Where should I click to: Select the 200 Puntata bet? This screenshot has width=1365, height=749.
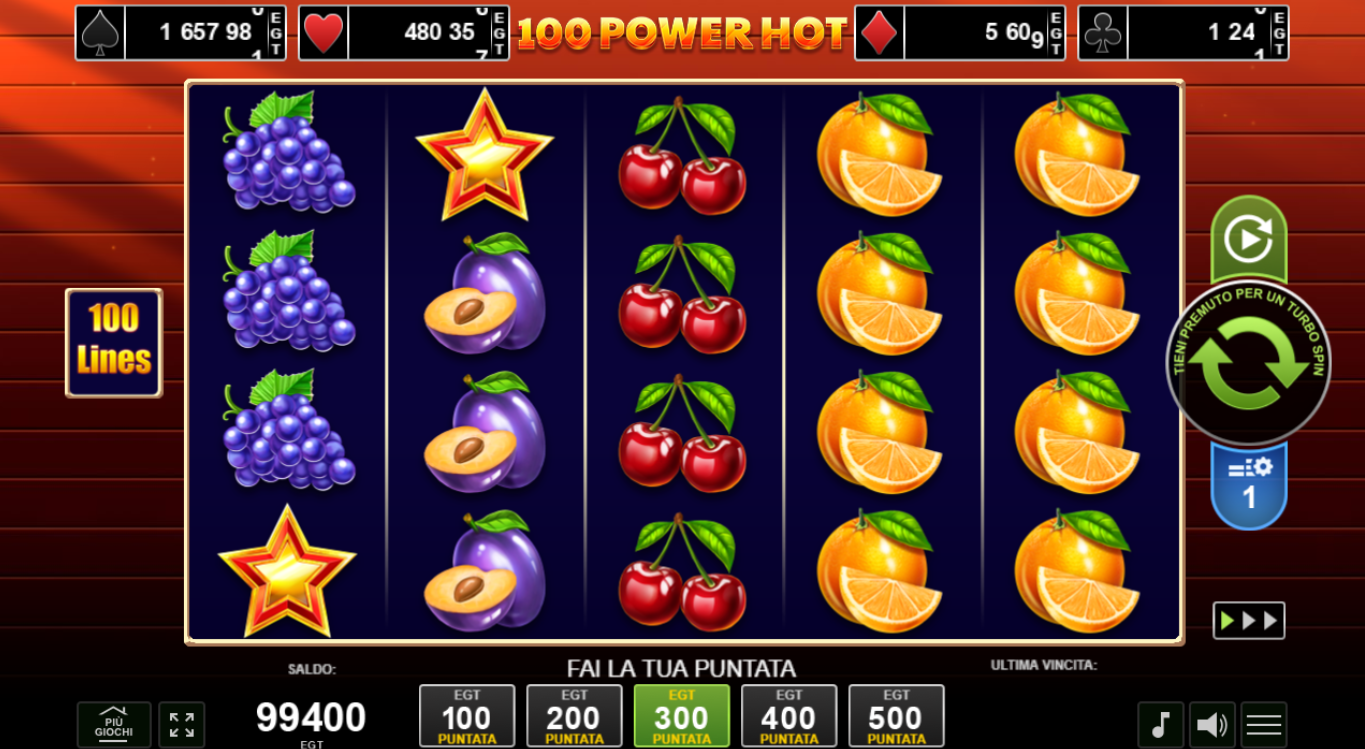coord(574,716)
